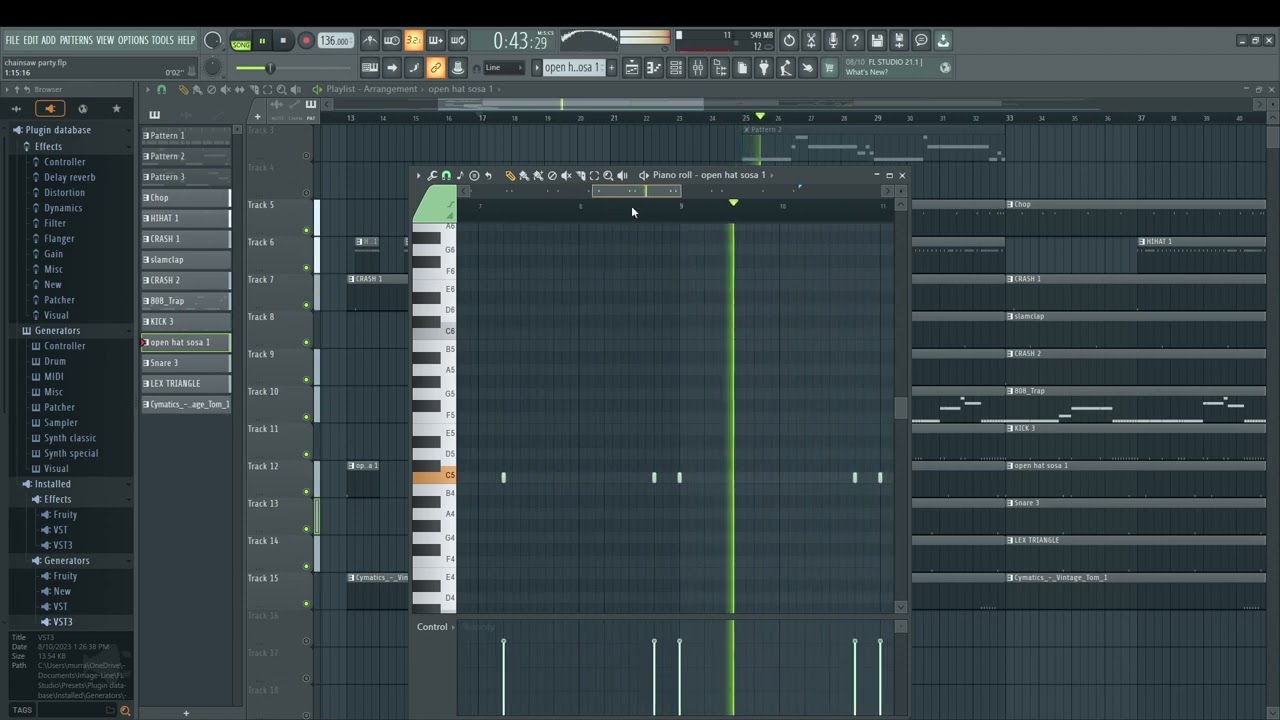Turn the master pitch knob
Viewport: 1280px width, 720px height.
coord(213,68)
